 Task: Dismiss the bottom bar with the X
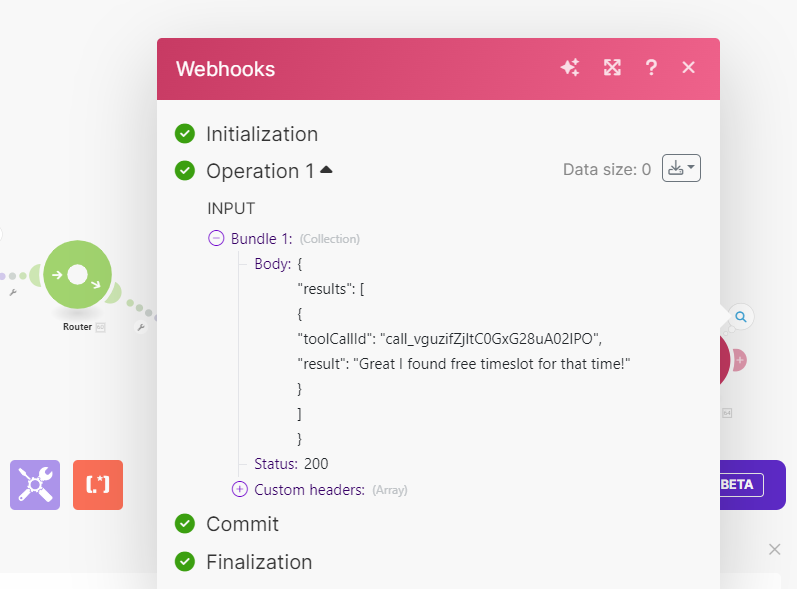point(775,549)
